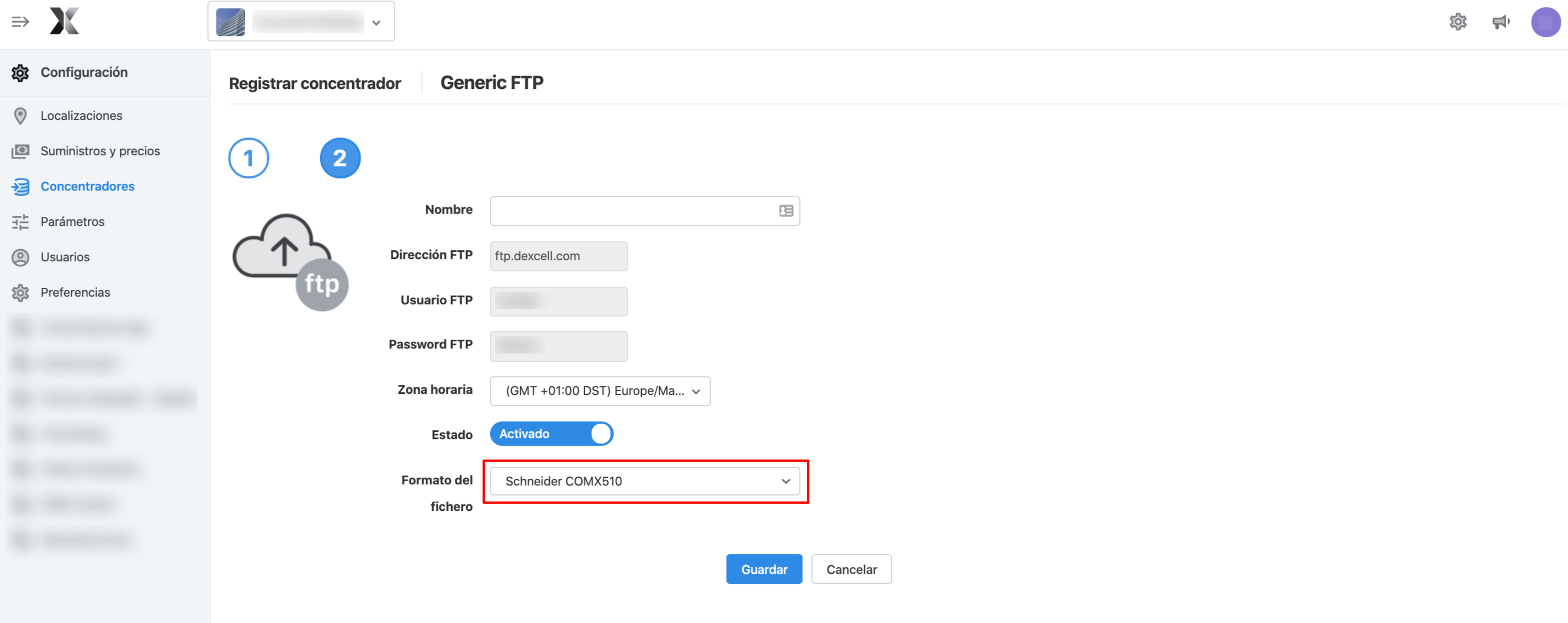Open the Formato del fichero dropdown
The width and height of the screenshot is (1568, 623).
click(x=645, y=481)
